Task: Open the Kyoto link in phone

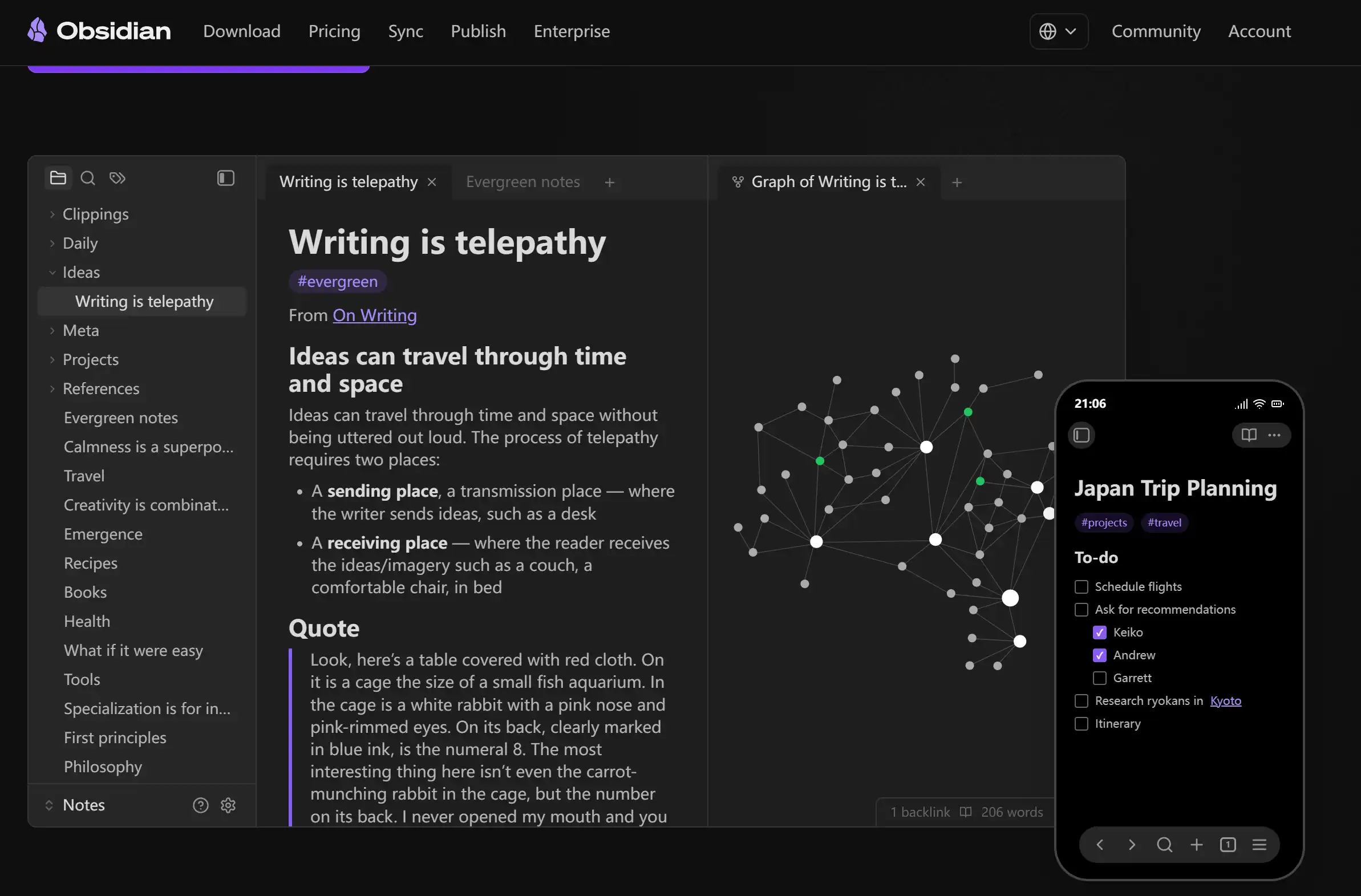Action: click(1225, 701)
